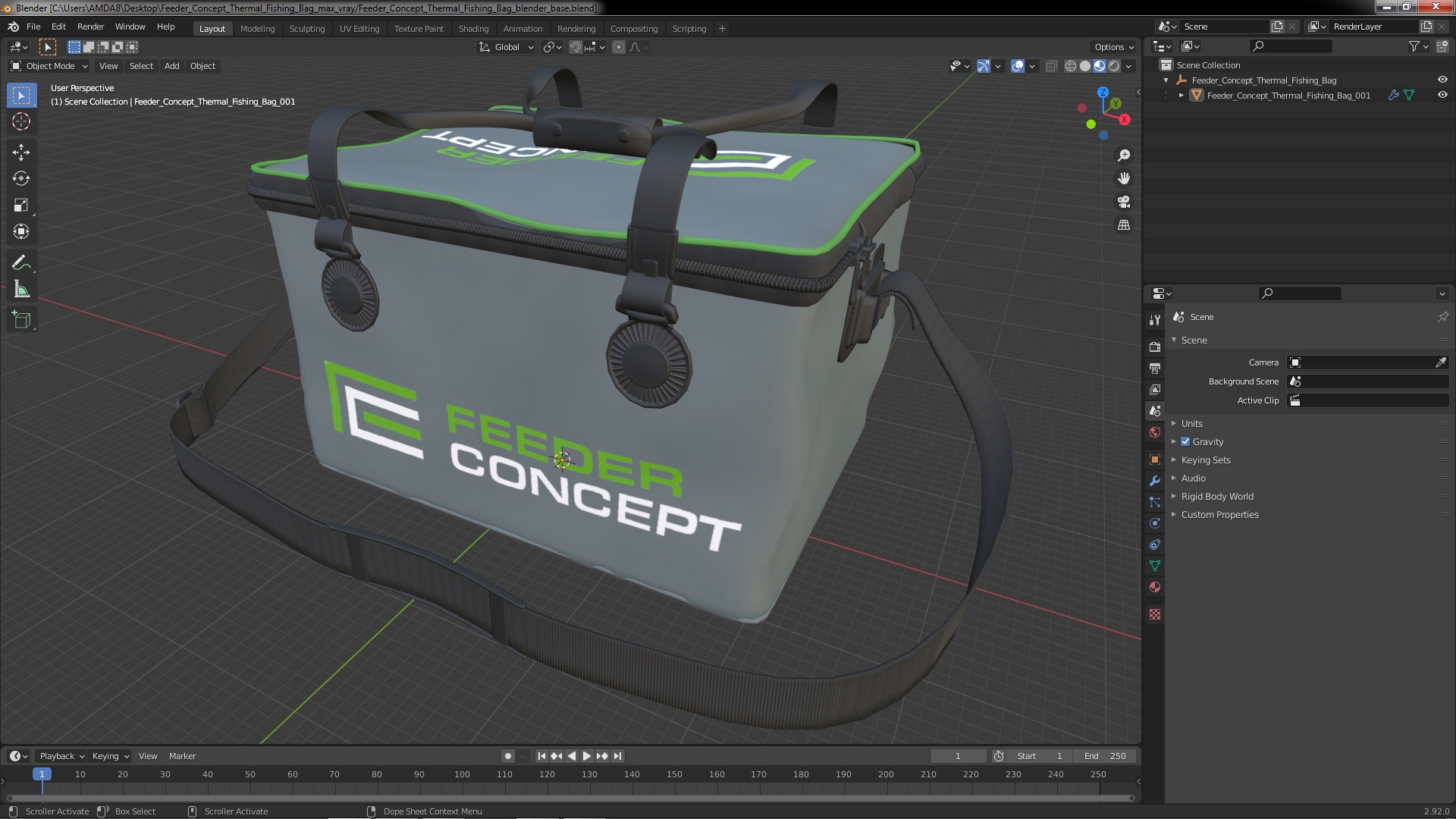1456x819 pixels.
Task: Open the Material properties tab
Action: (1155, 587)
